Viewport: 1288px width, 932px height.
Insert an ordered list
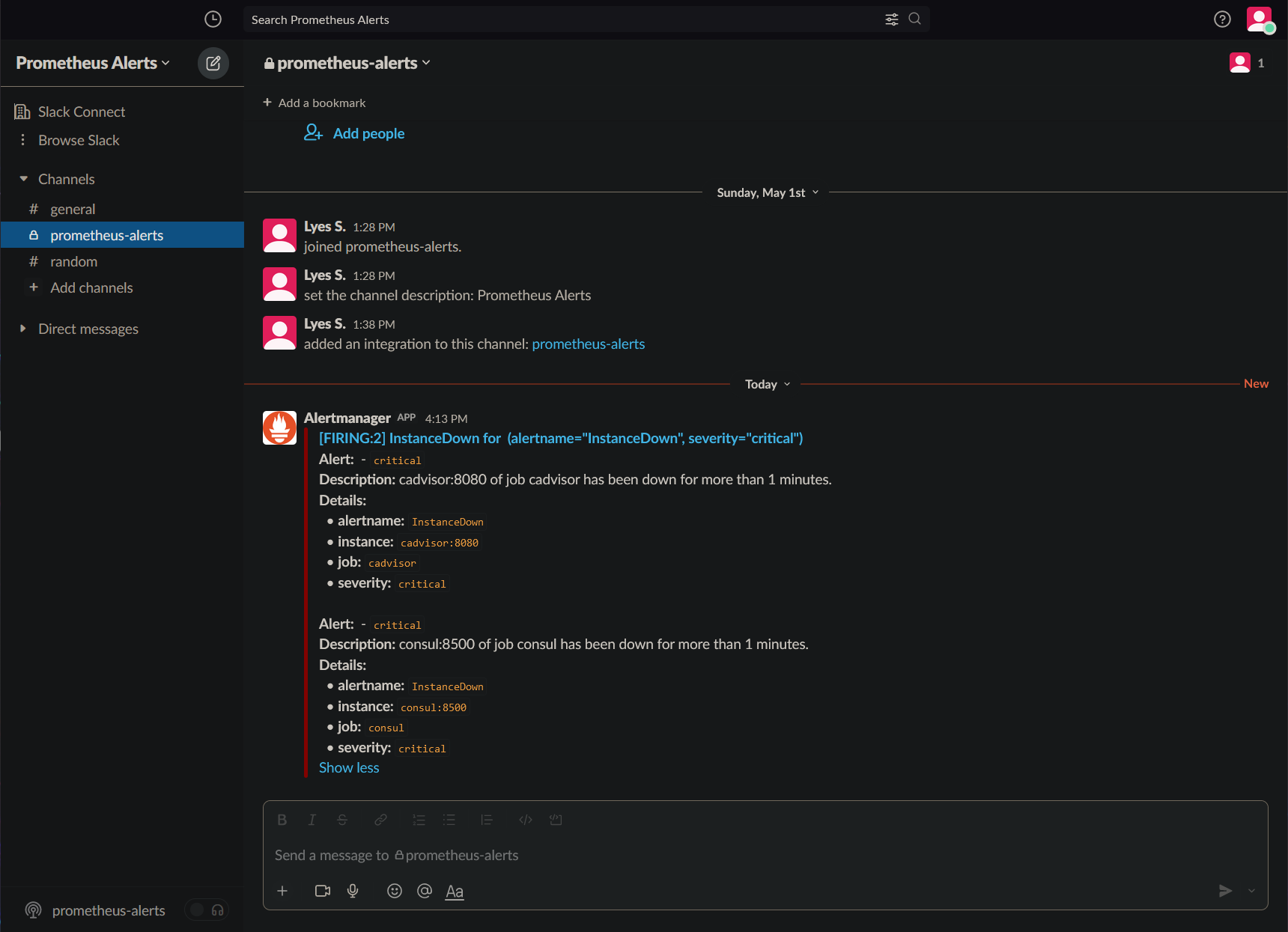pos(419,820)
